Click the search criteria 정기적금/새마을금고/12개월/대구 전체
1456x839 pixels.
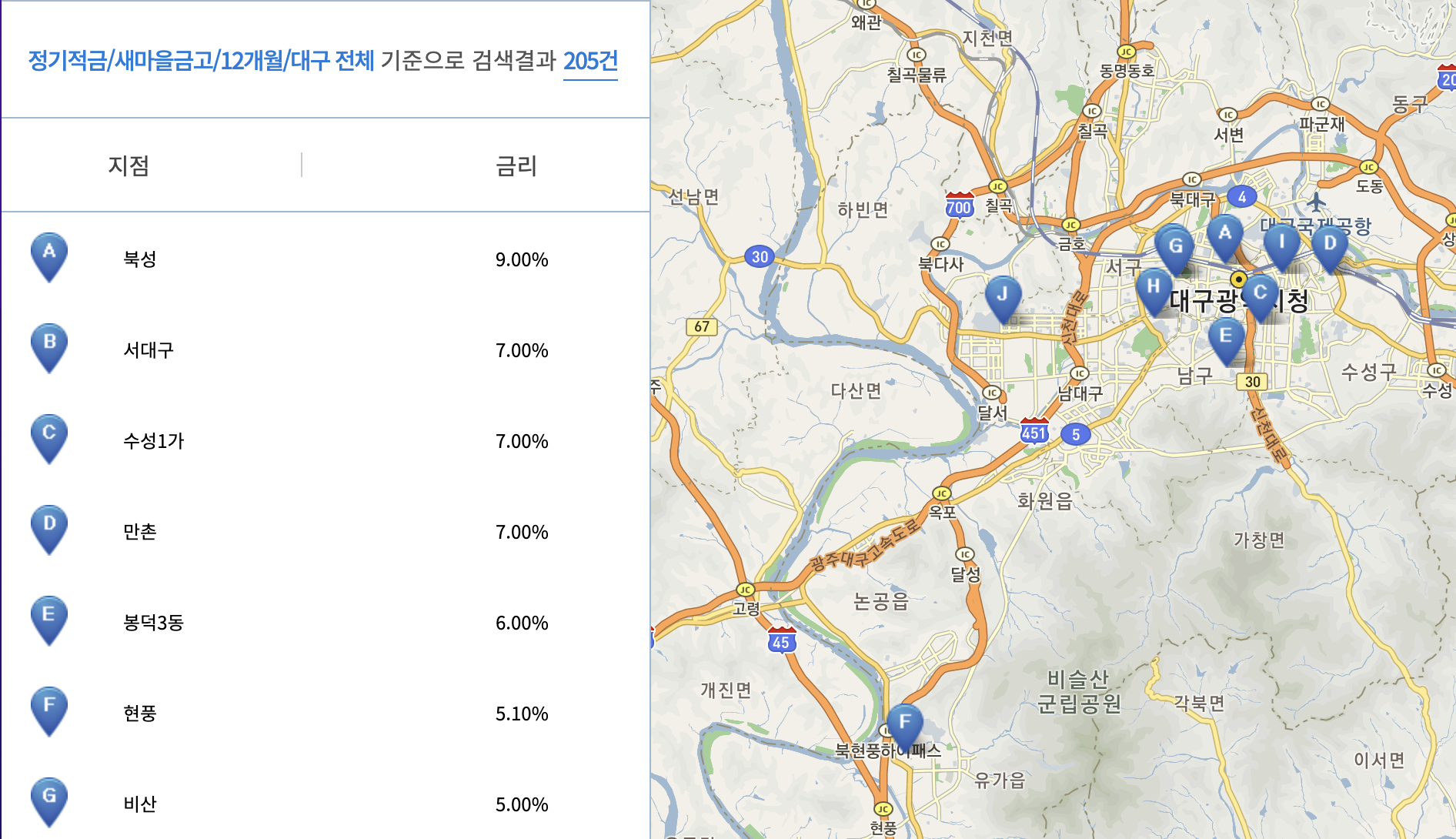coord(201,61)
